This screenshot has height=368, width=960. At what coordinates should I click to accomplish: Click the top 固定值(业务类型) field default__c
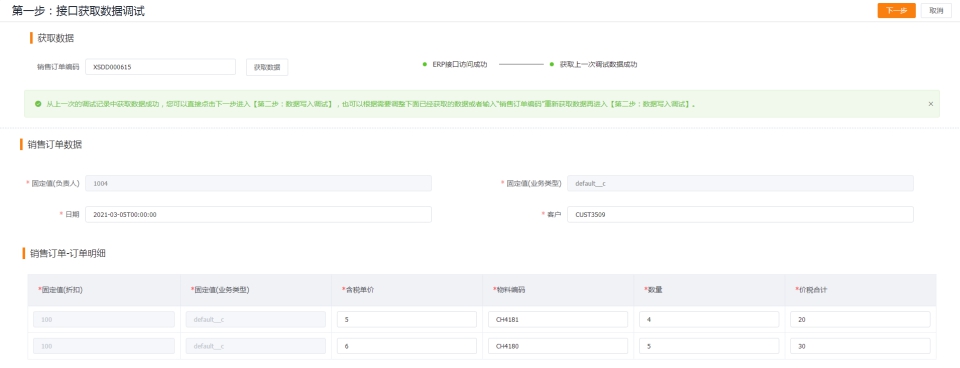click(740, 183)
